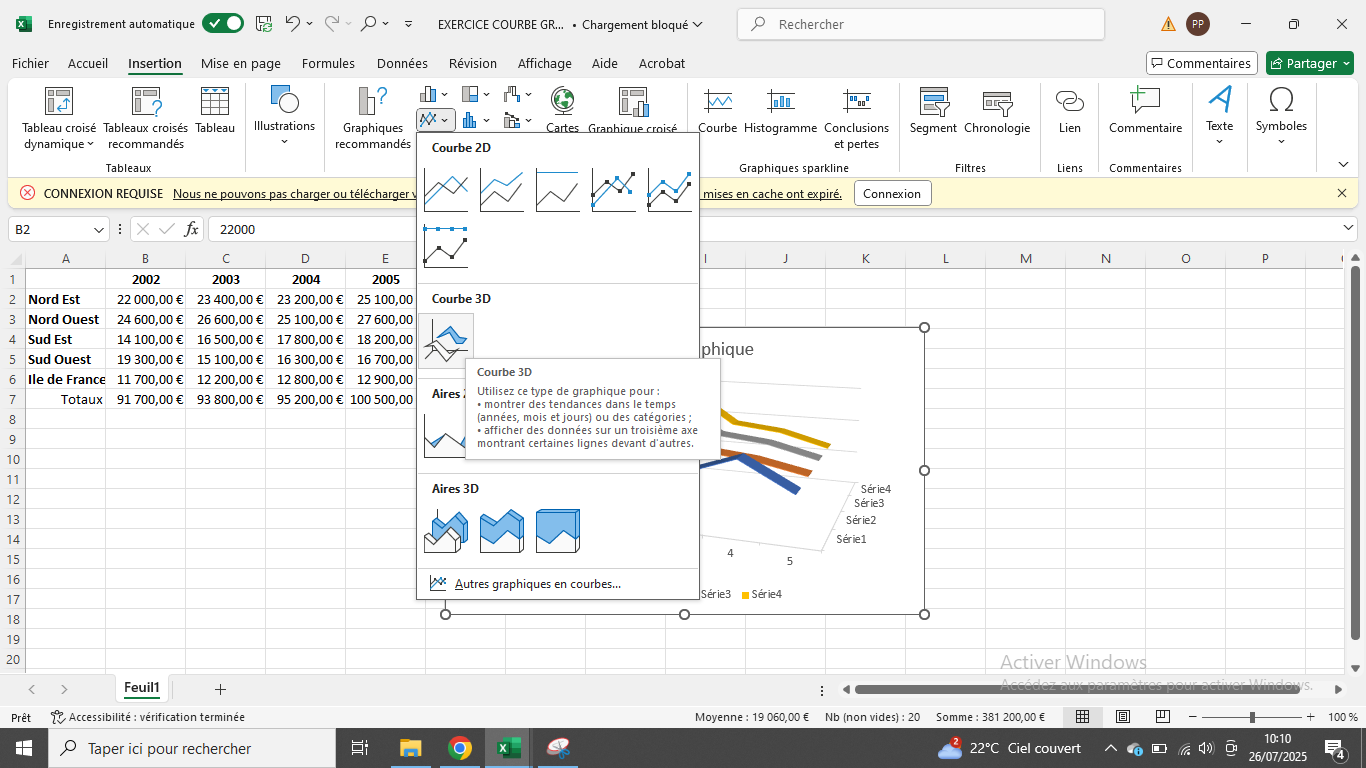Expand the Illustrations dropdown

(x=284, y=115)
